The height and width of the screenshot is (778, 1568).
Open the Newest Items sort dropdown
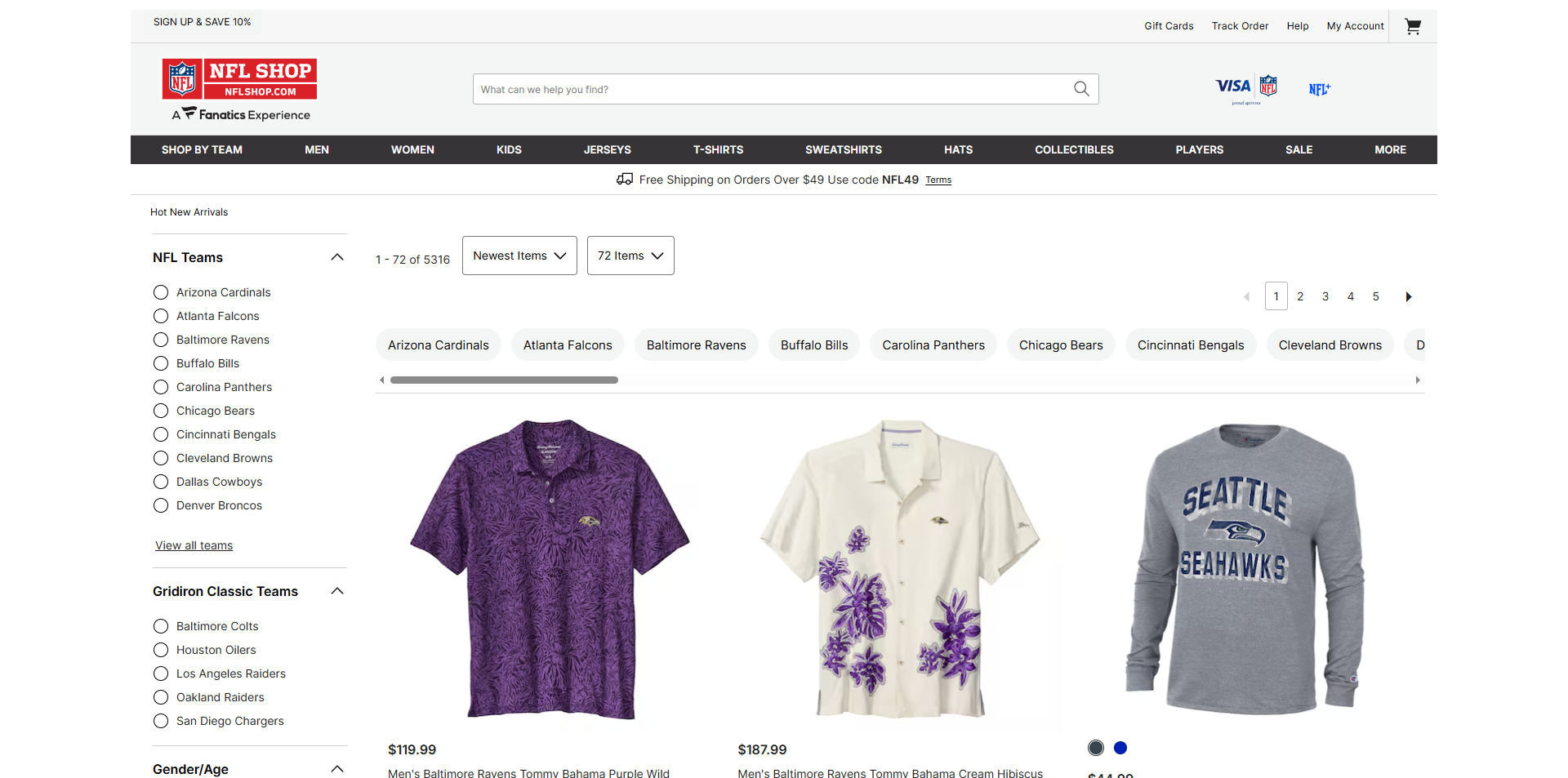coord(519,256)
